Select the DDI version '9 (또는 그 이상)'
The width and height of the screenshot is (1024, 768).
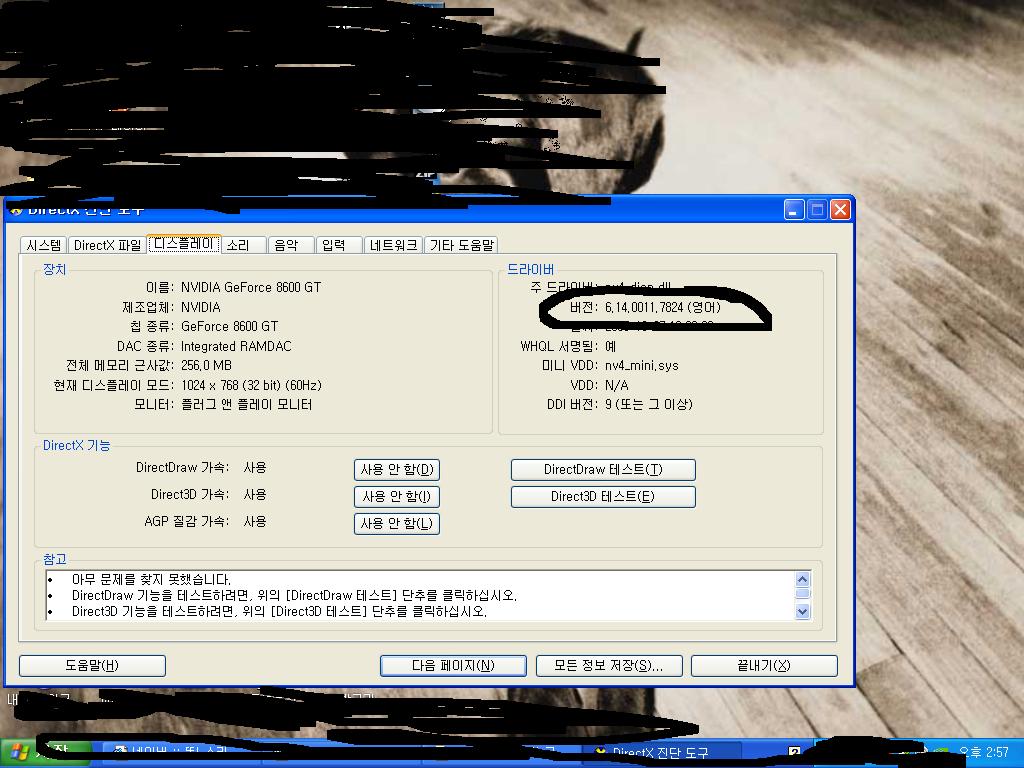(648, 405)
